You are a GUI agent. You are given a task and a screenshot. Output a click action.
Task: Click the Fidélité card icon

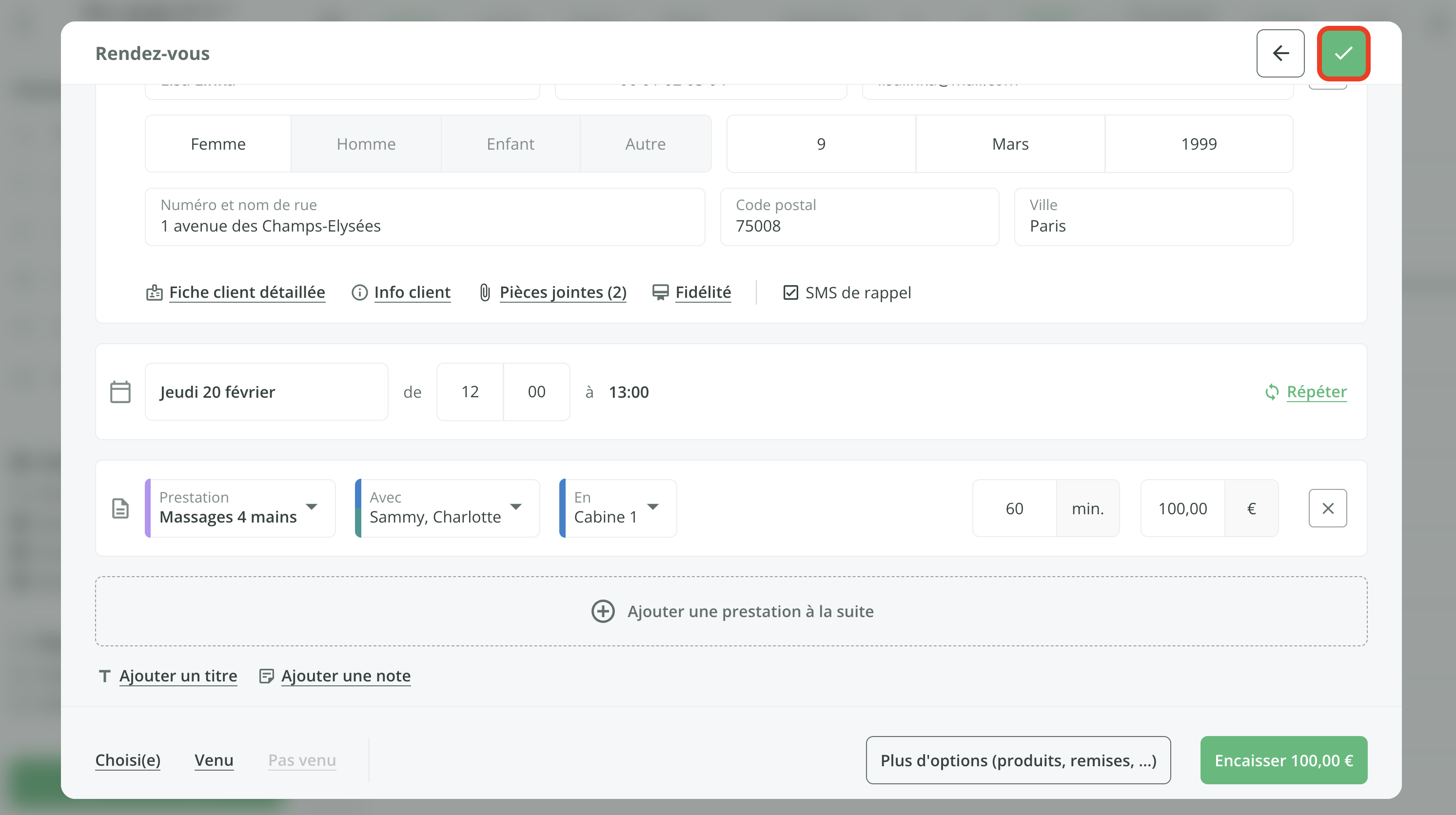[x=660, y=292]
